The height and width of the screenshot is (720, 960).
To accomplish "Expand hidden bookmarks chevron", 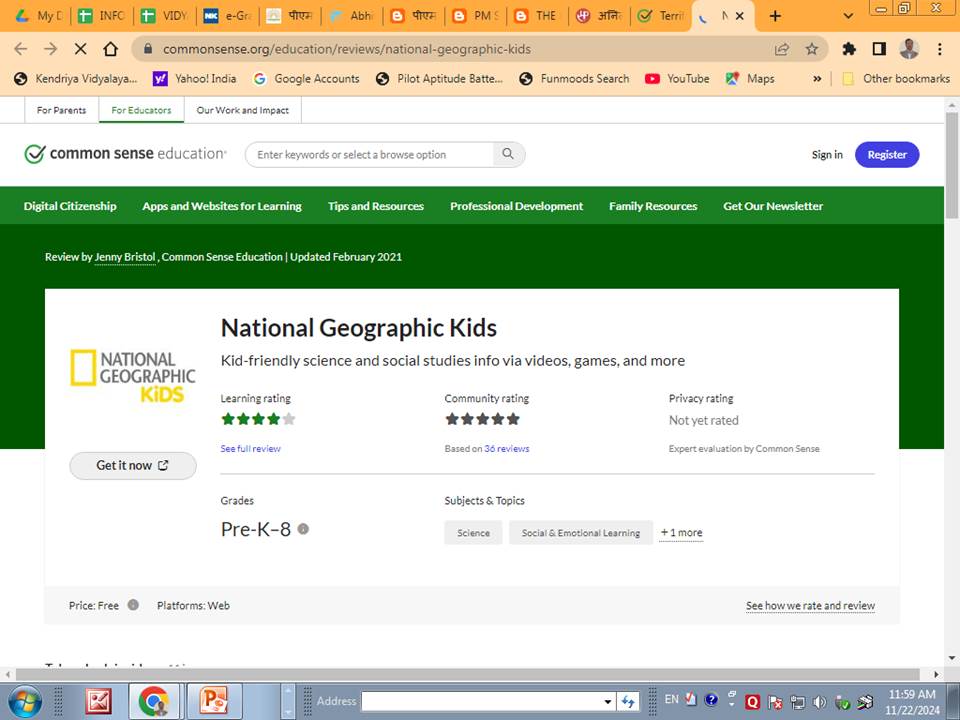I will point(817,78).
